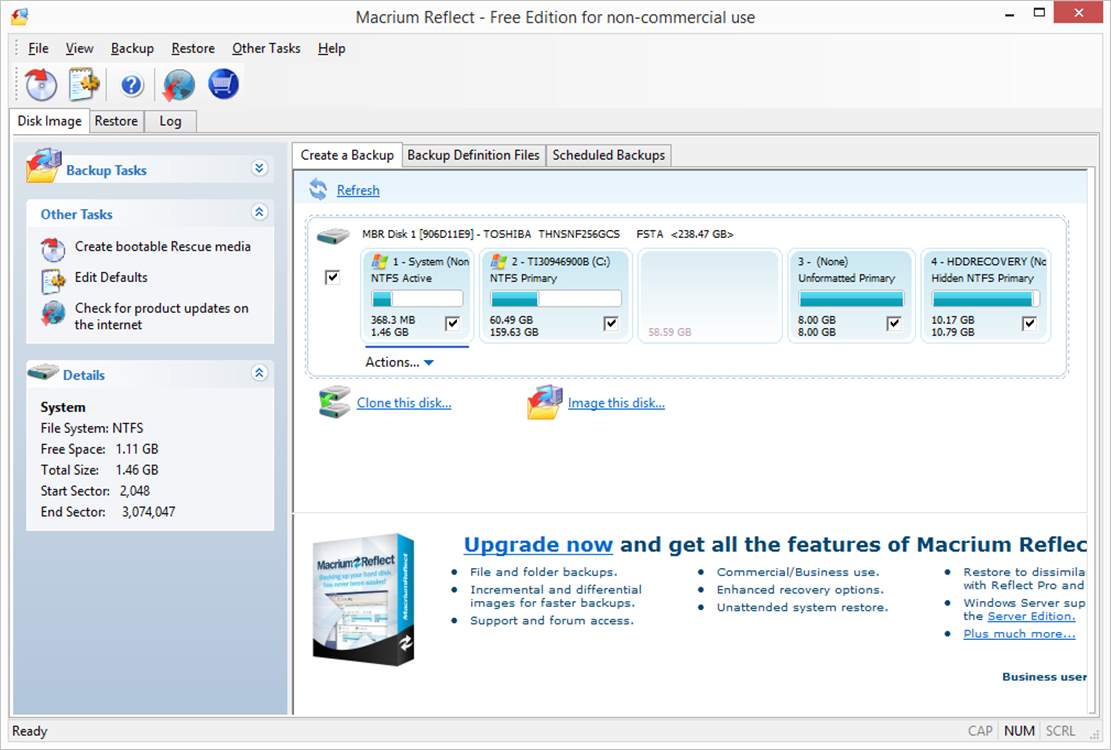
Task: Click the usage bar of HDDRECOVERY partition
Action: pos(986,298)
